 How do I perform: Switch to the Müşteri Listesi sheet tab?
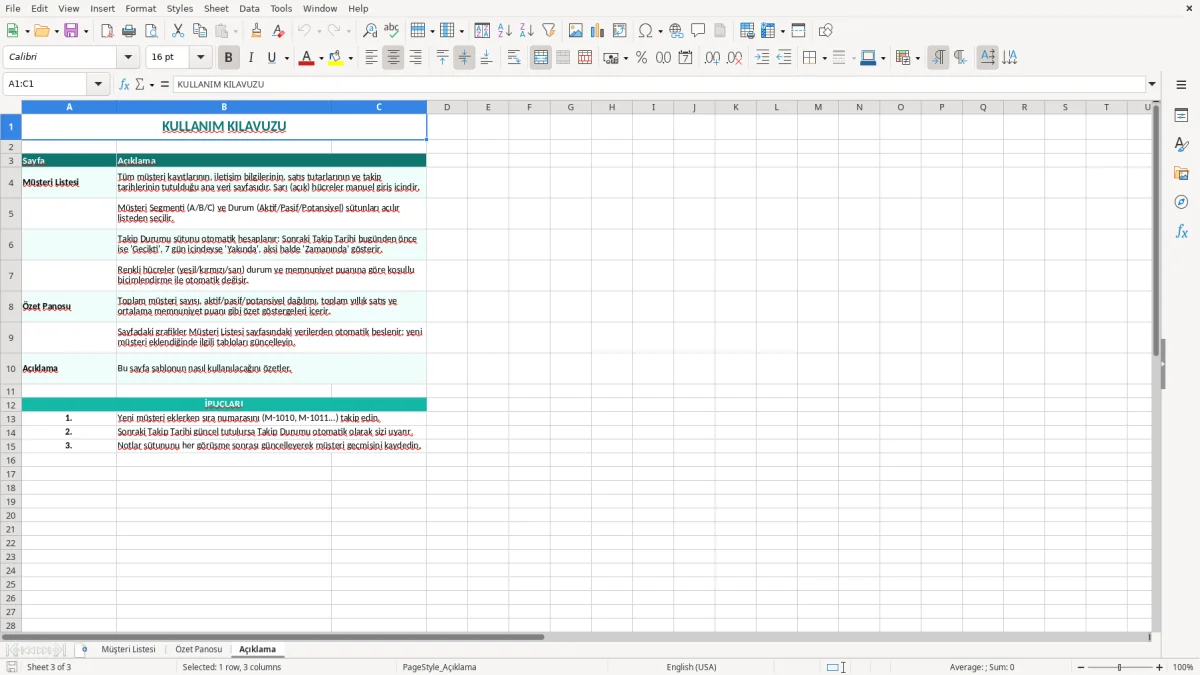click(x=128, y=650)
